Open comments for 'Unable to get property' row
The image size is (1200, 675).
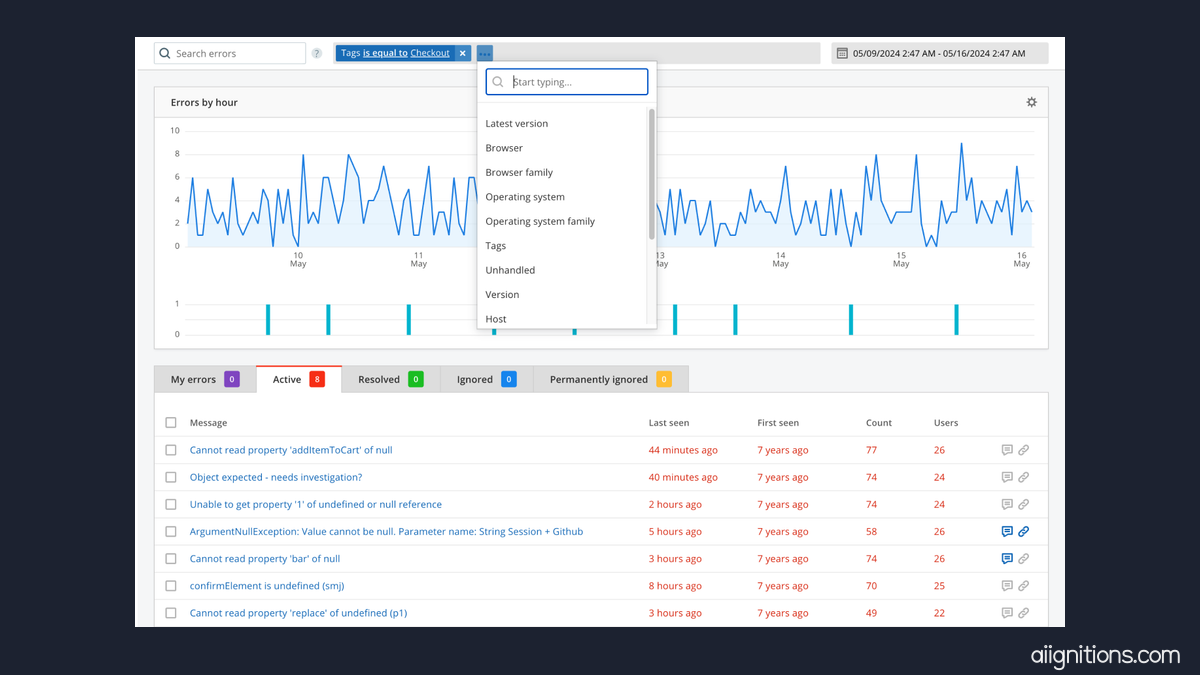click(x=1007, y=504)
